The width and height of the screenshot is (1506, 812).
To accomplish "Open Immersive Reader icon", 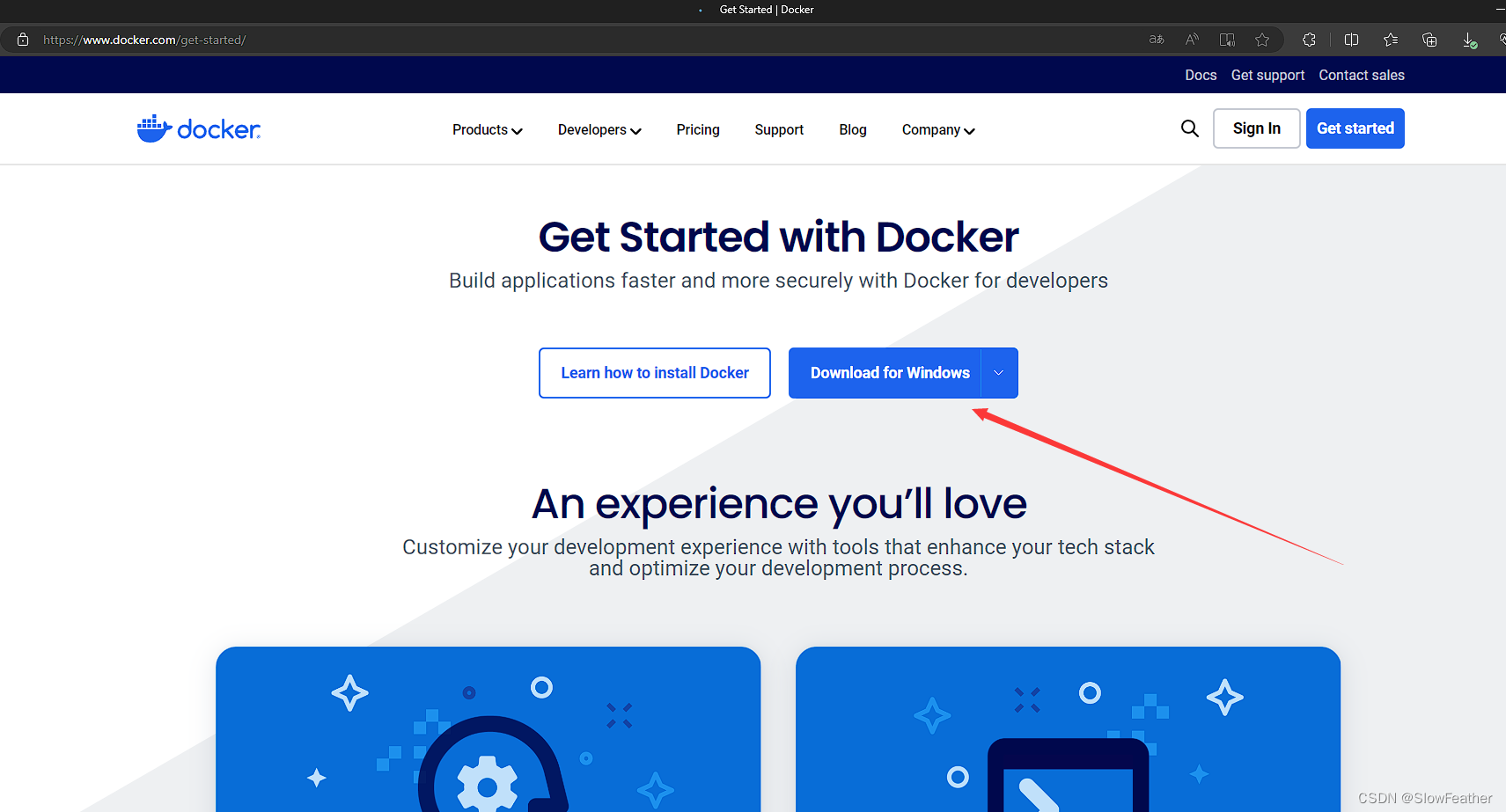I will coord(1227,40).
